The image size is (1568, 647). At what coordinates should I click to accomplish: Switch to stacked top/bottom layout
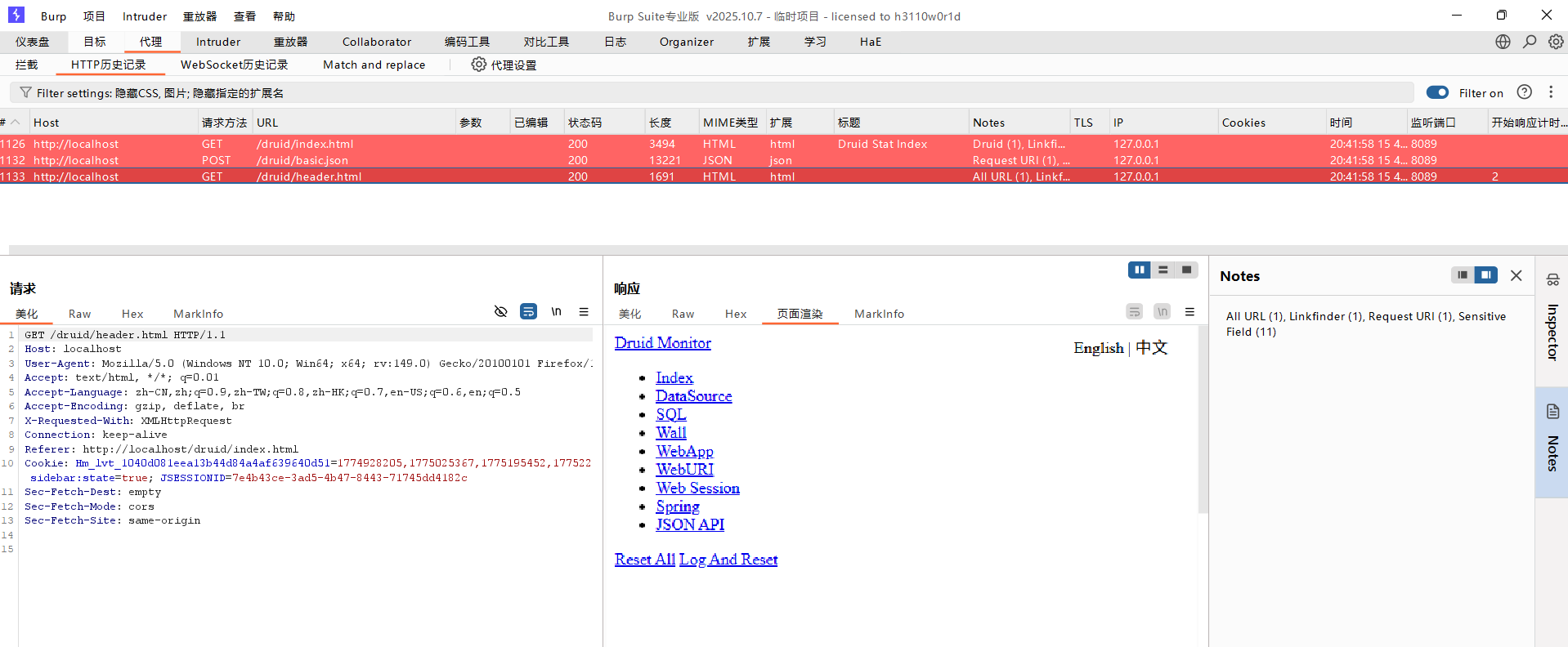click(x=1163, y=270)
